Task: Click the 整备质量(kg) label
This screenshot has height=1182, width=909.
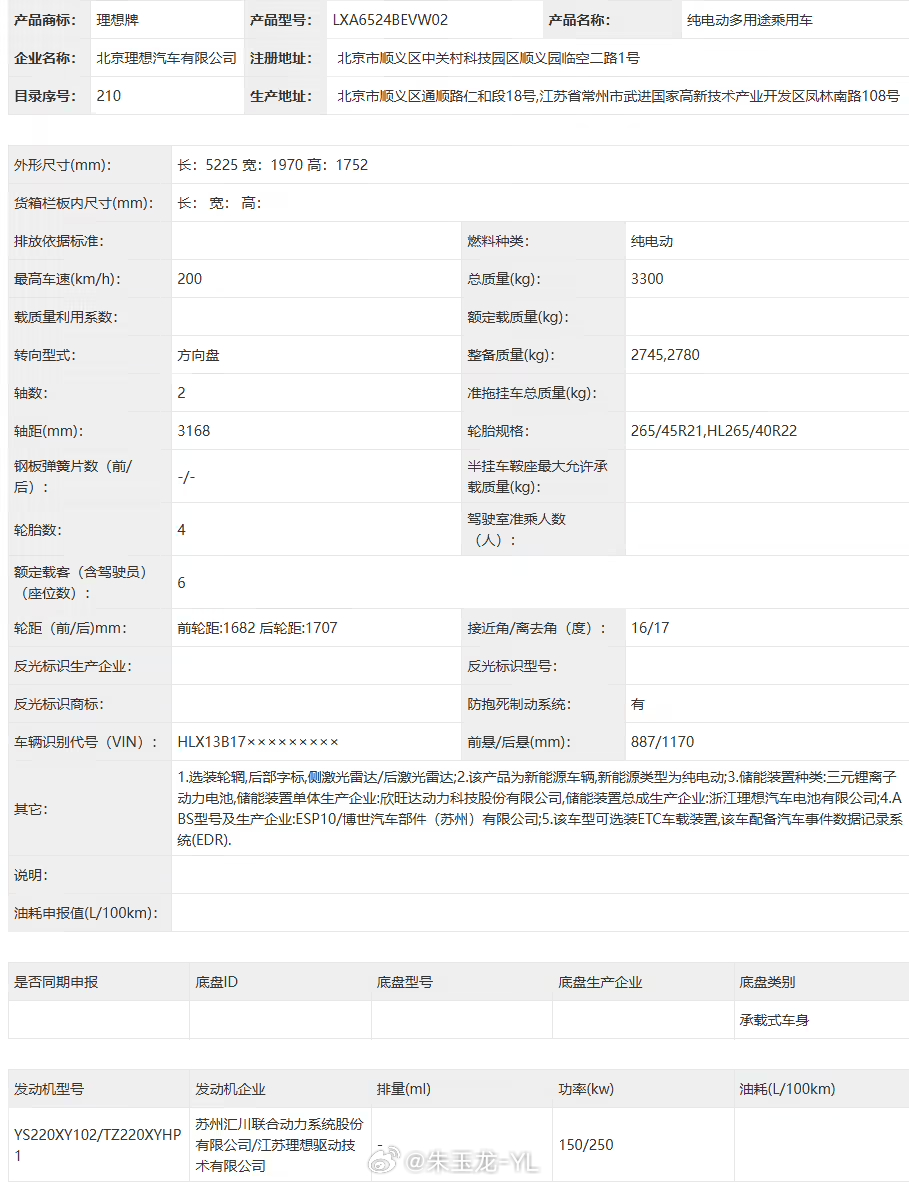Action: click(511, 355)
